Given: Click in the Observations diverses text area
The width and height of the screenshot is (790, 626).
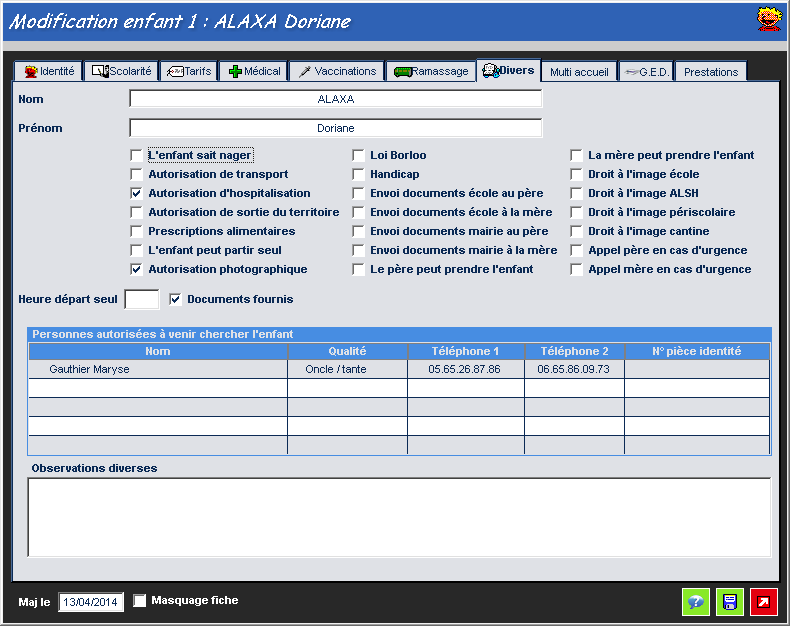Looking at the screenshot, I should click(x=399, y=516).
